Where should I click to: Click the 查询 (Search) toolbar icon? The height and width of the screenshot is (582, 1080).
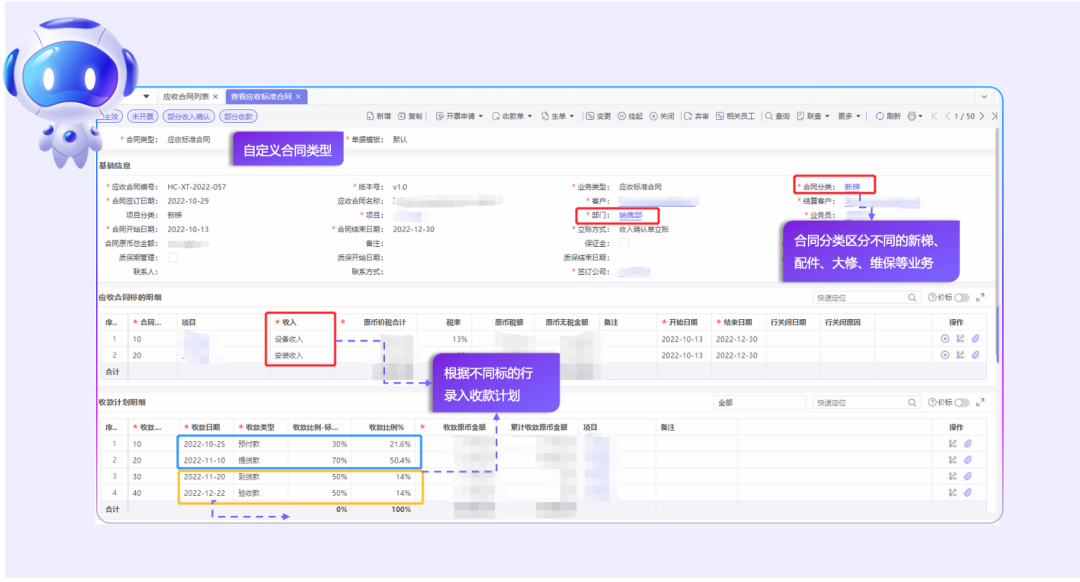777,116
